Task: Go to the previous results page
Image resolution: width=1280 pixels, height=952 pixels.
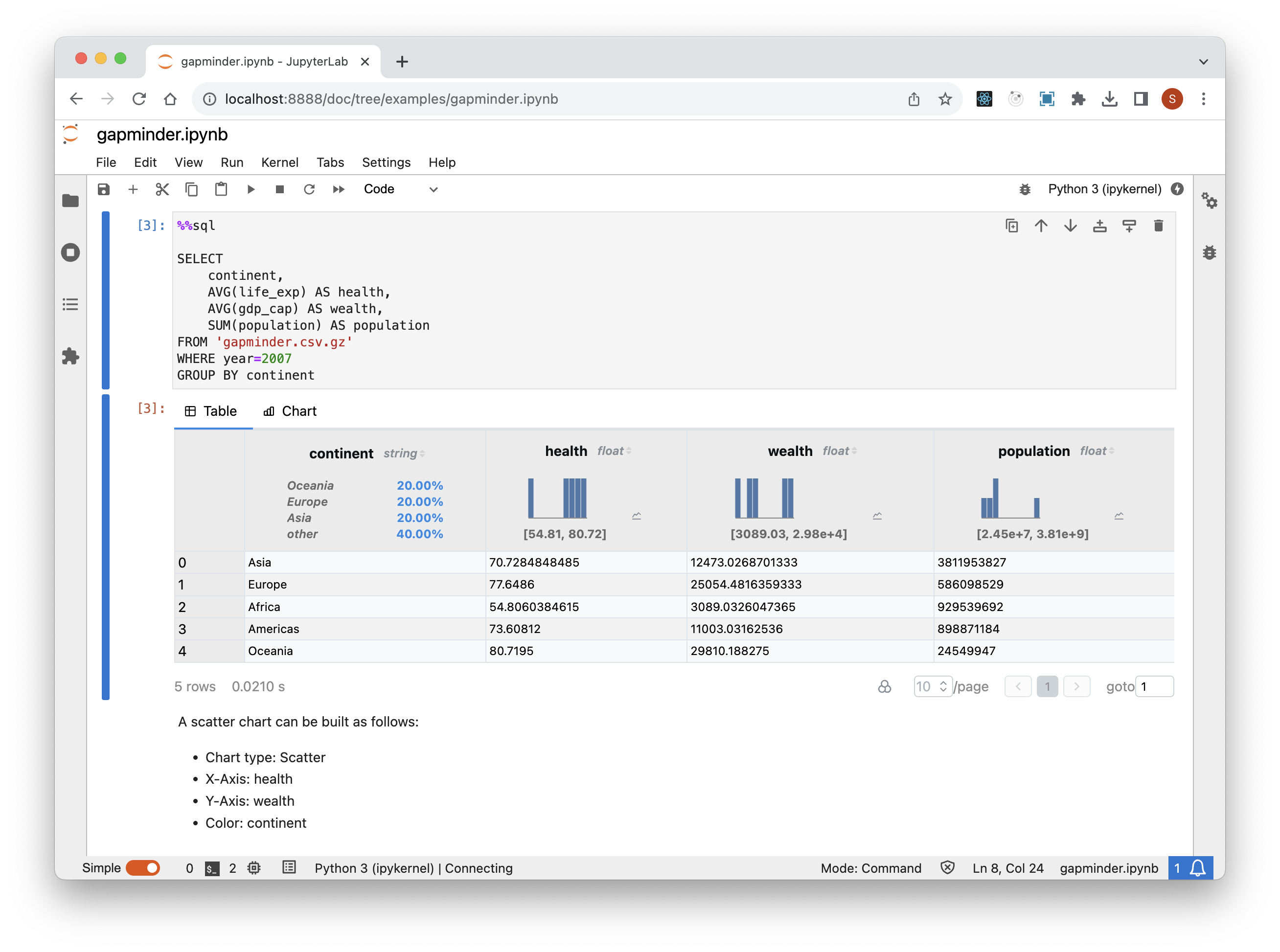Action: [1018, 687]
